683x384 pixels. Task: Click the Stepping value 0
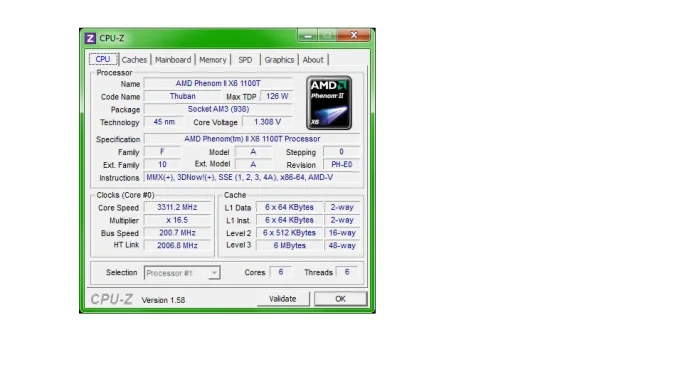click(x=342, y=152)
